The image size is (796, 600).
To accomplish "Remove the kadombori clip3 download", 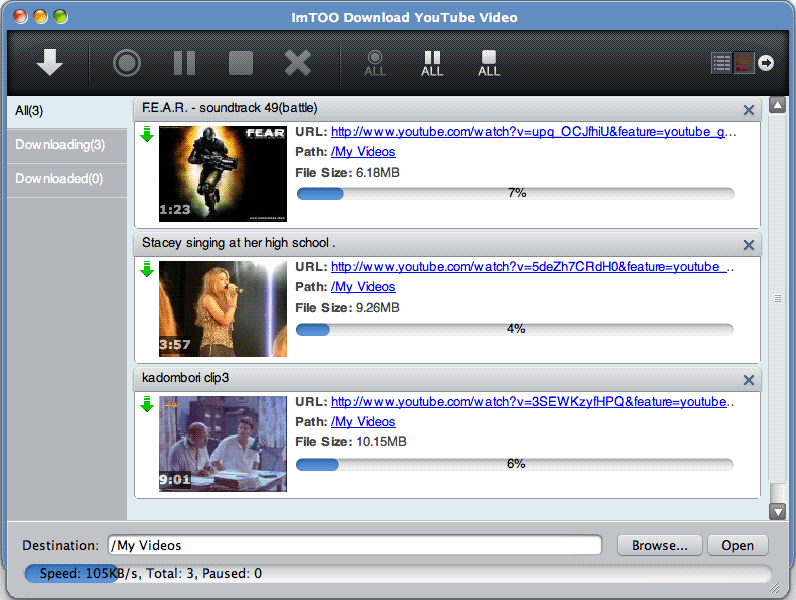I will (748, 380).
